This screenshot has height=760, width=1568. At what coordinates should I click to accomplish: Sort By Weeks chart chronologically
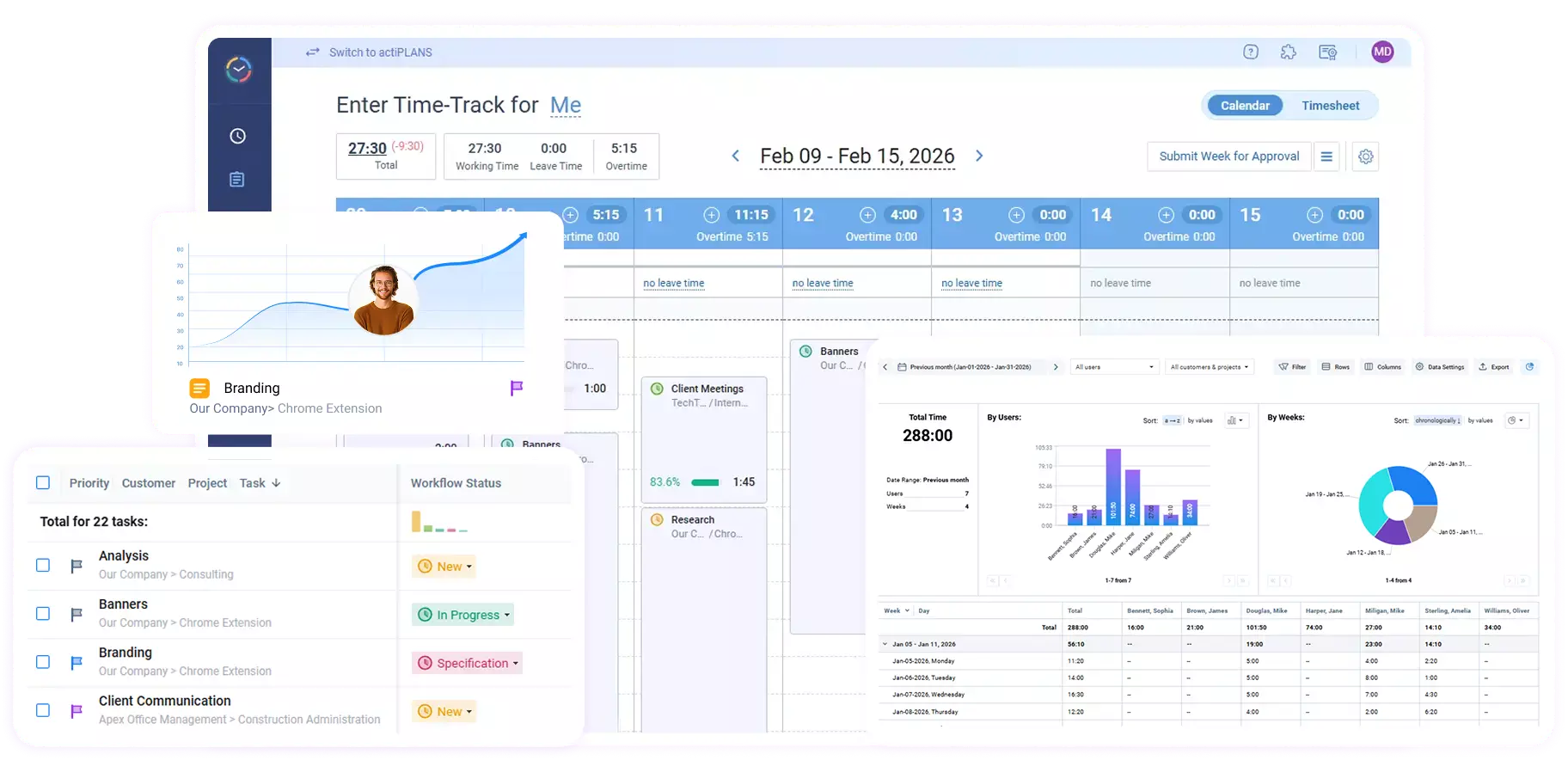pos(1437,420)
